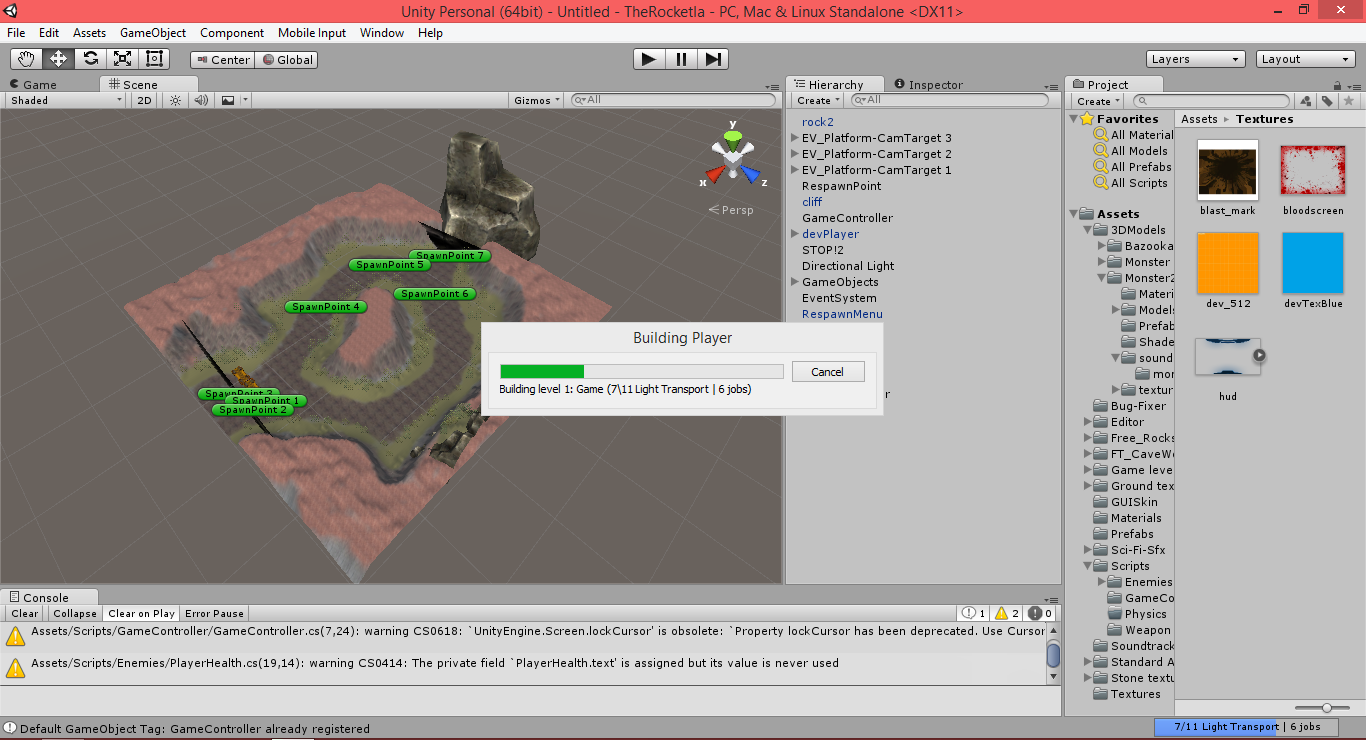This screenshot has height=740, width=1366.
Task: Select the SpawnPoint 6 marker in scene
Action: [434, 294]
